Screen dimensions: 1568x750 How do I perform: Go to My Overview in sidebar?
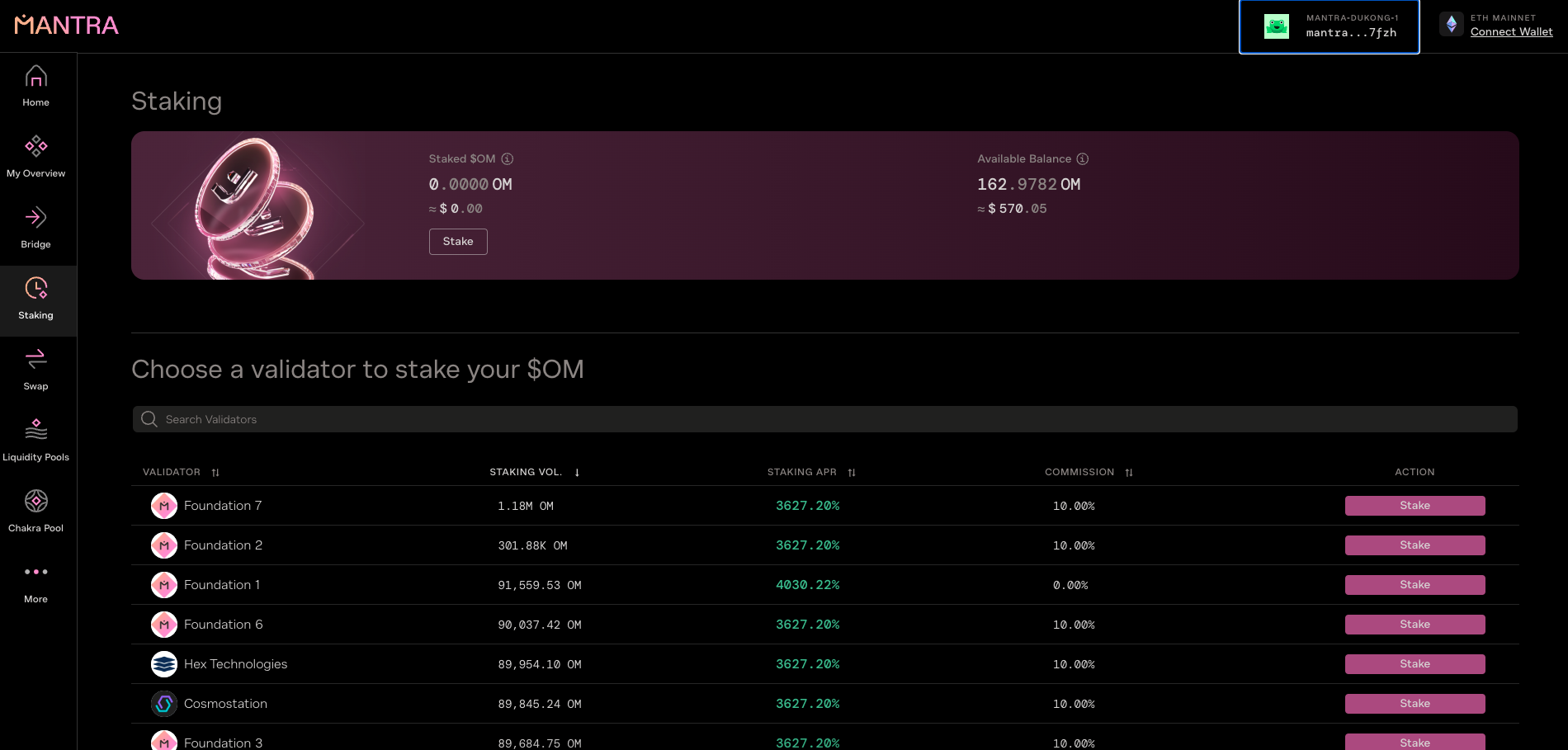pos(35,148)
